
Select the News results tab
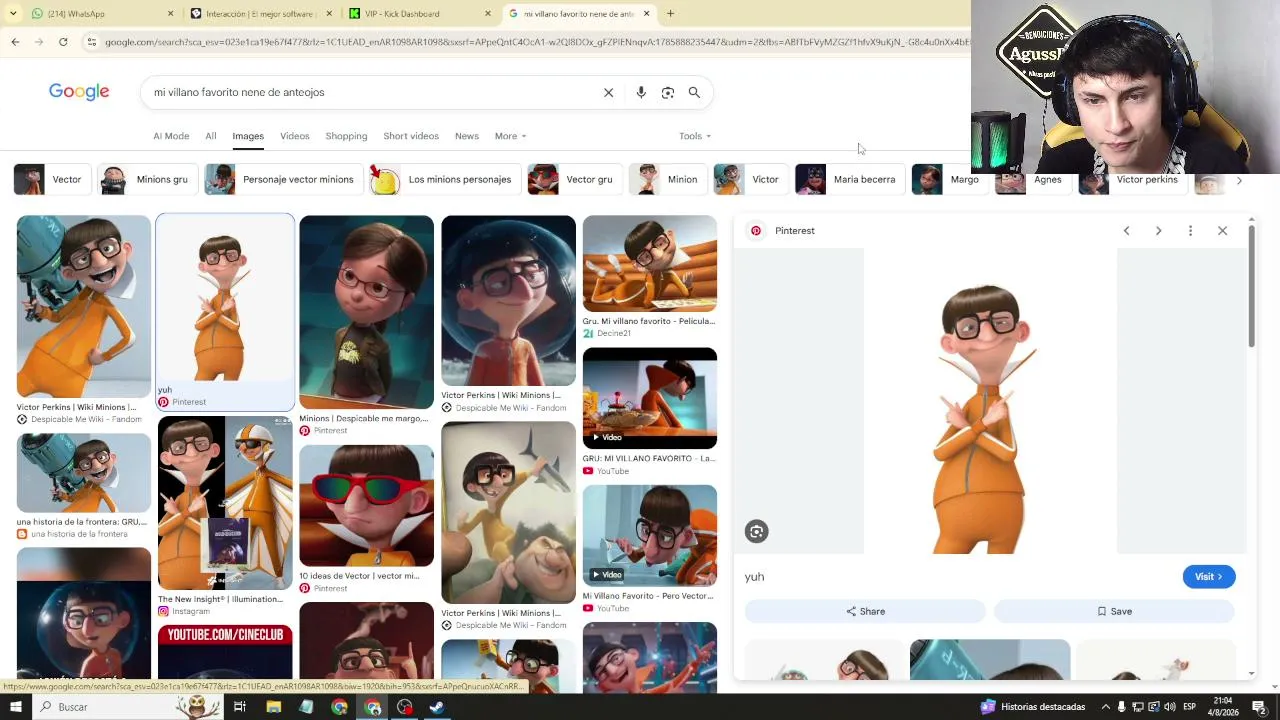(x=467, y=136)
